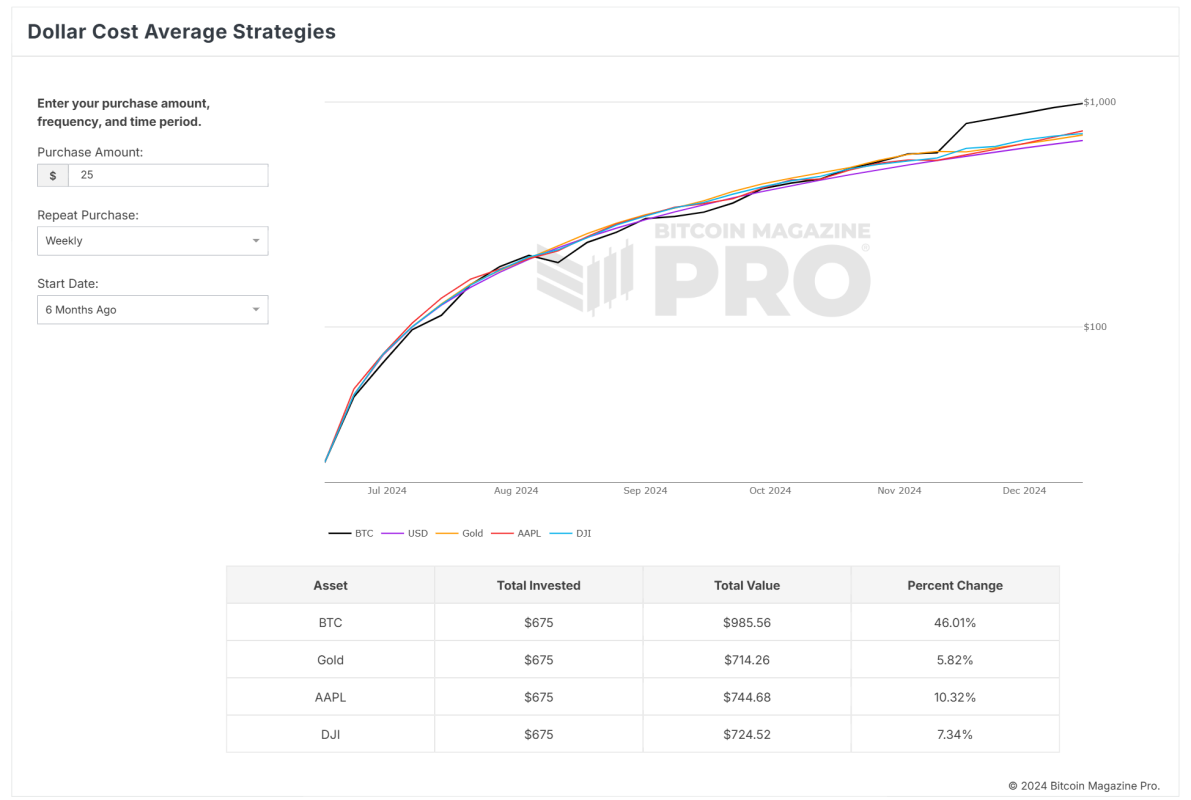Select the Total Invested column header

(x=538, y=585)
